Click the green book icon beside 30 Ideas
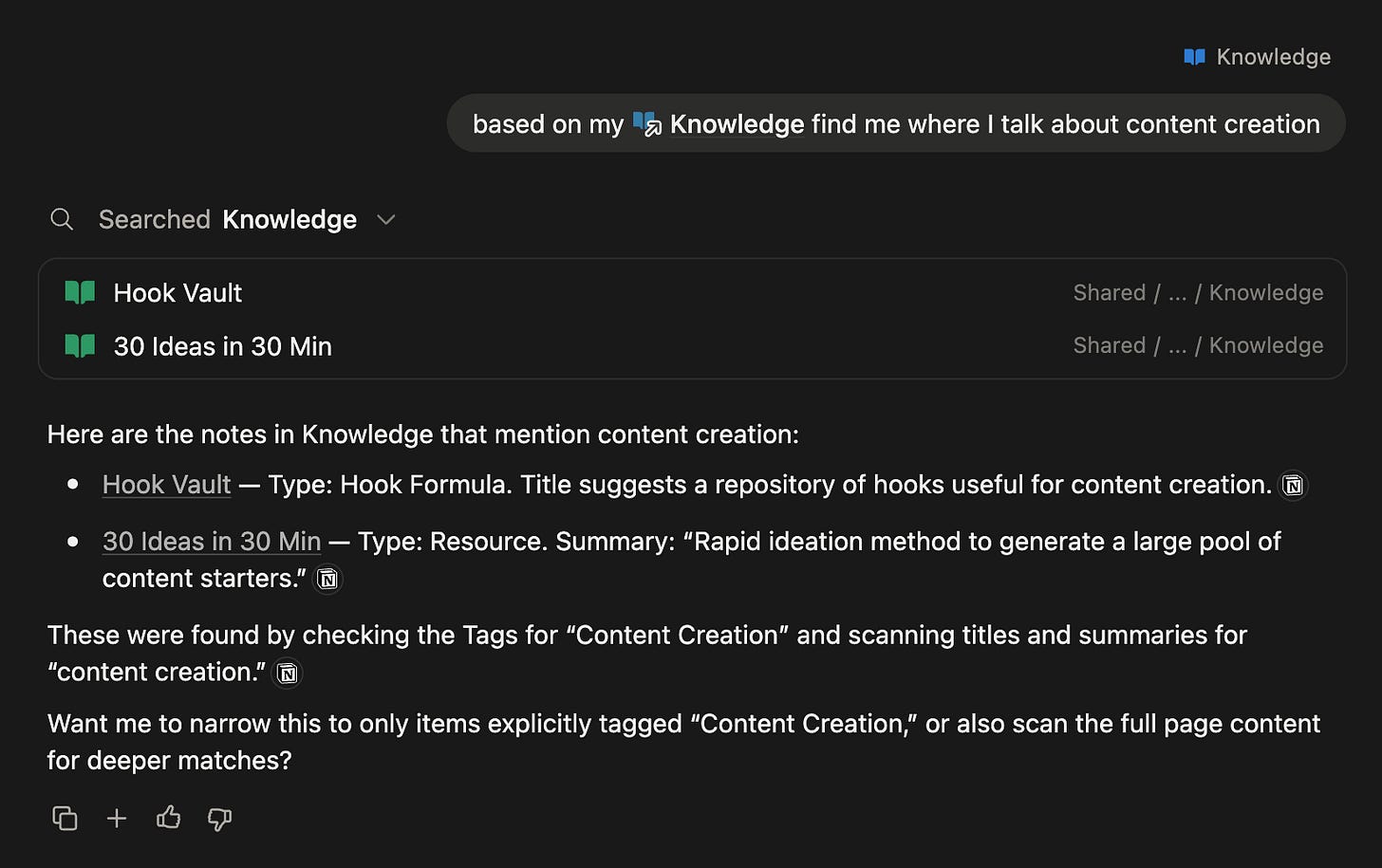The height and width of the screenshot is (868, 1382). (x=80, y=346)
